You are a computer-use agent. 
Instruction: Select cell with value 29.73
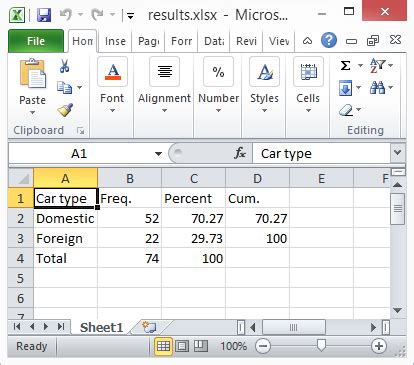click(193, 238)
